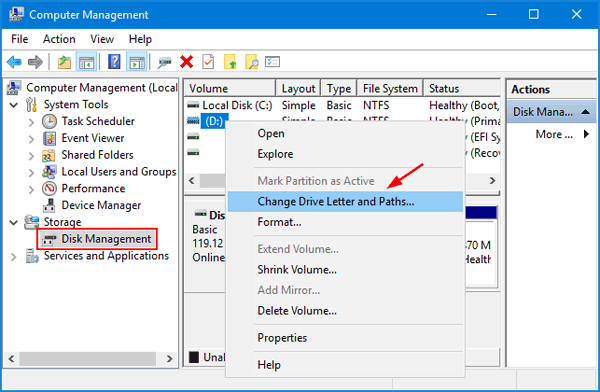The height and width of the screenshot is (392, 600).
Task: Click the Connect/Refresh disk toolbar icon
Action: (x=165, y=62)
